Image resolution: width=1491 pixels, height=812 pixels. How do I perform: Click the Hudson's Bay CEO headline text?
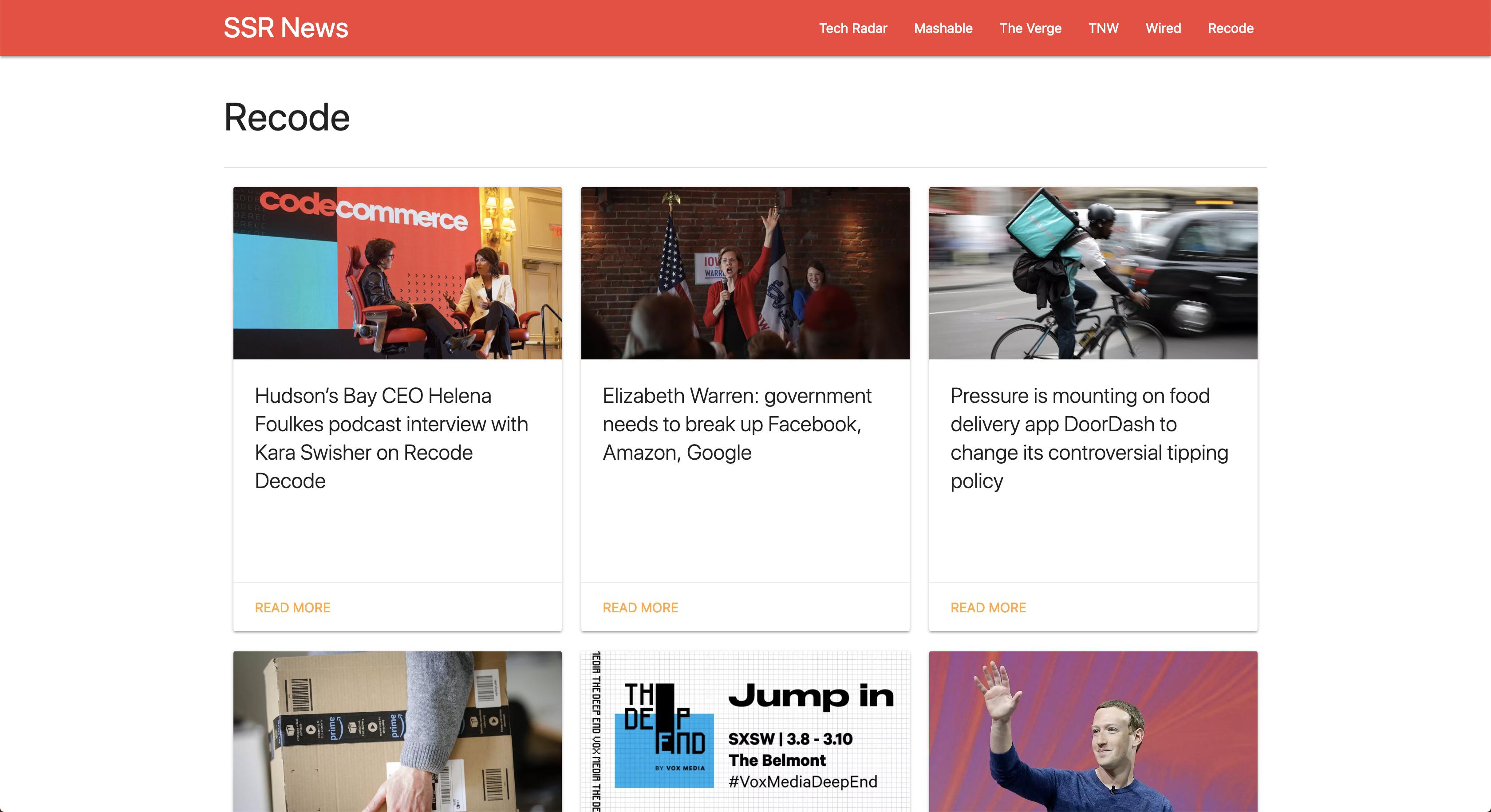(x=391, y=438)
